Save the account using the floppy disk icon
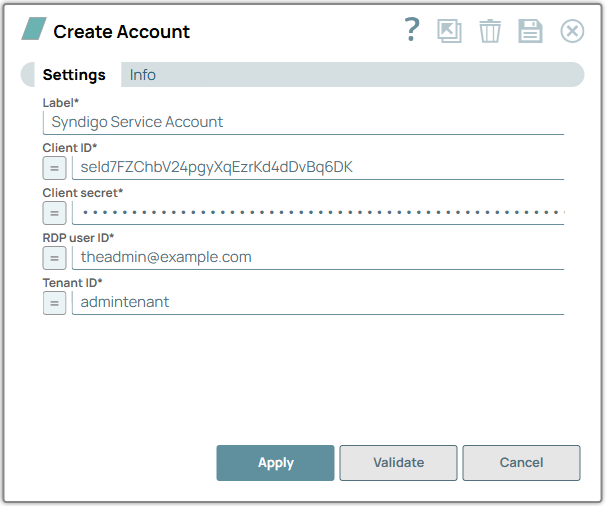 click(x=530, y=31)
